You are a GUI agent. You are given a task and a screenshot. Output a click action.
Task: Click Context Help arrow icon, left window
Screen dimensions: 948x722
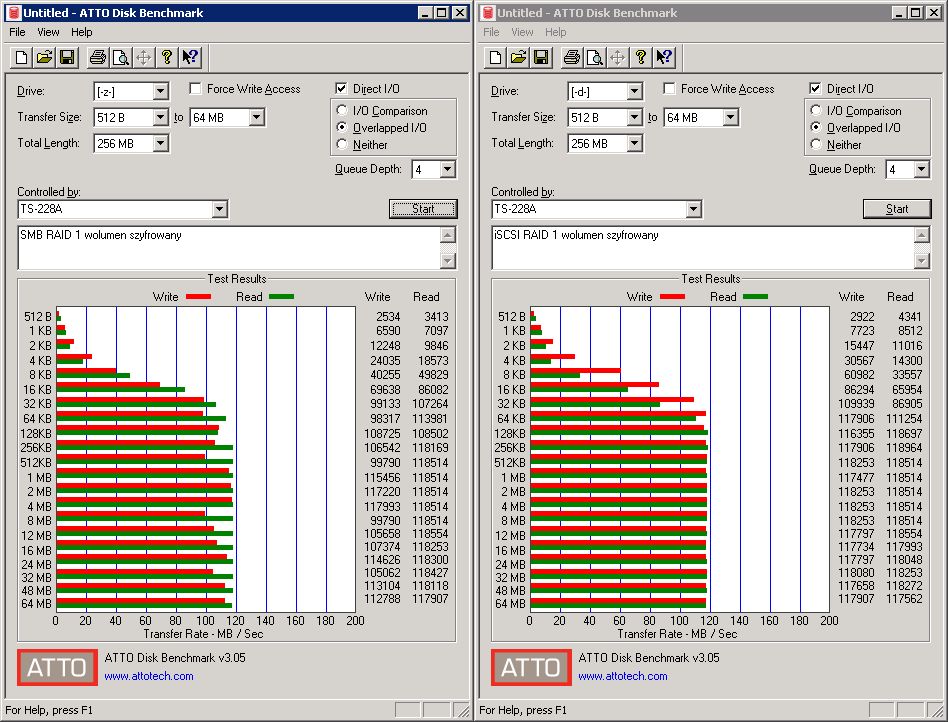pyautogui.click(x=190, y=57)
